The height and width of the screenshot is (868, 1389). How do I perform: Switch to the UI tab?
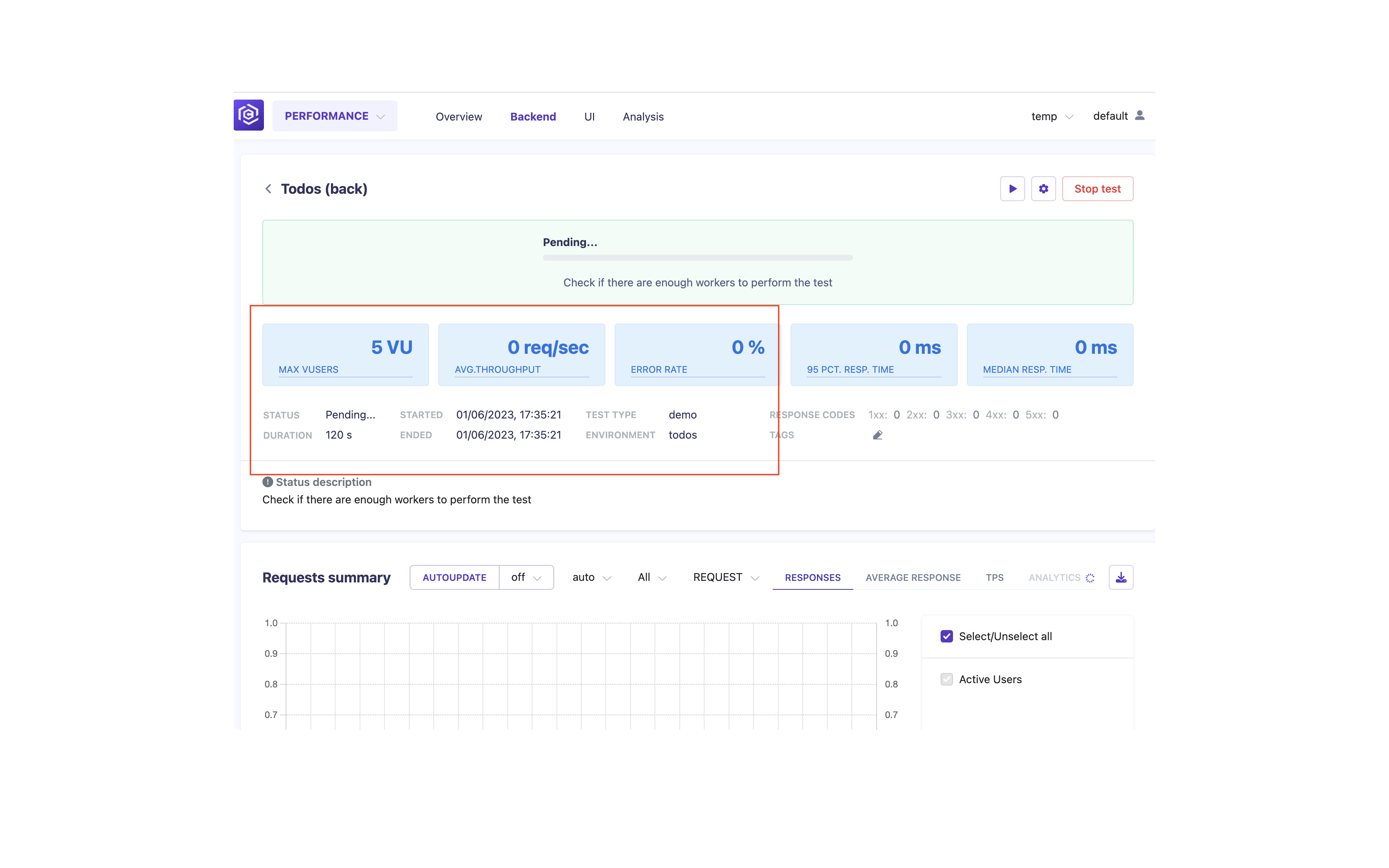pos(589,117)
